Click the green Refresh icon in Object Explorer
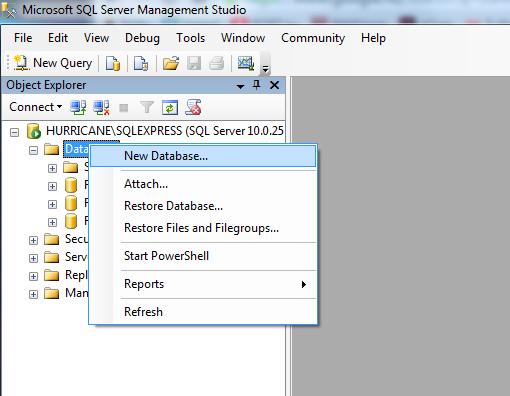This screenshot has height=396, width=510. tap(170, 108)
